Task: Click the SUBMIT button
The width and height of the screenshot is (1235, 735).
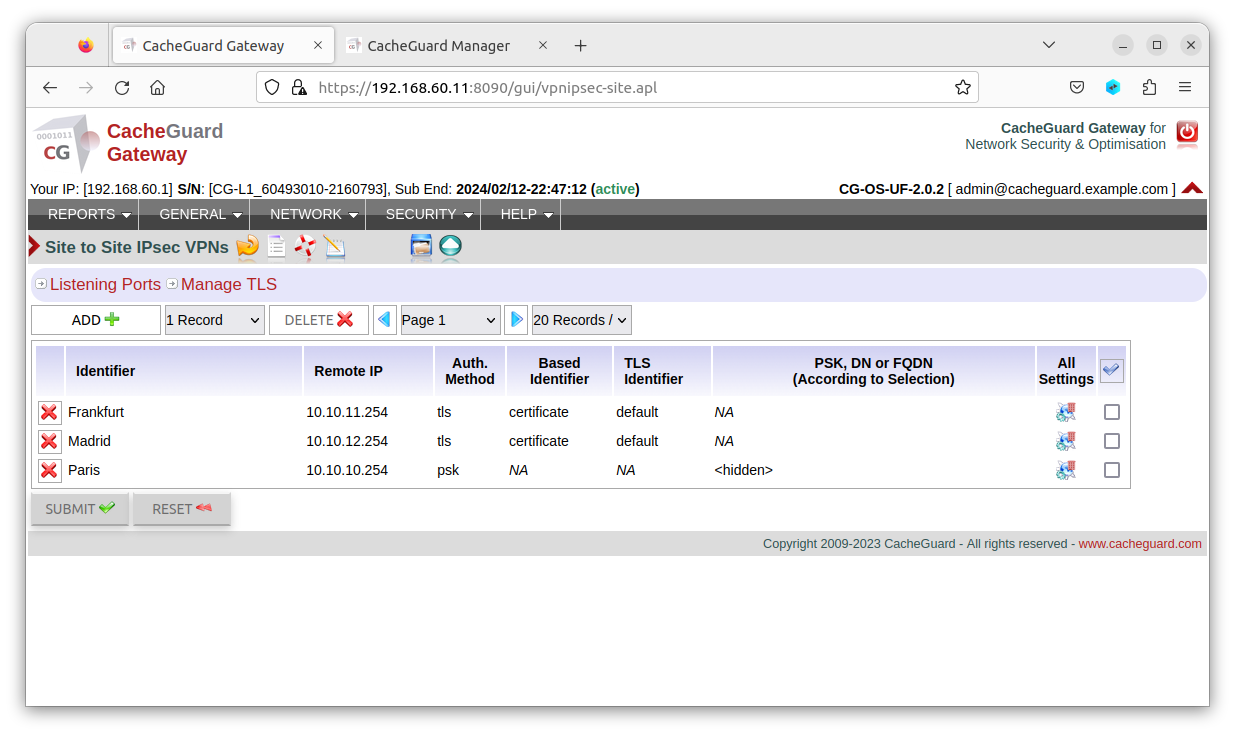Action: point(80,509)
